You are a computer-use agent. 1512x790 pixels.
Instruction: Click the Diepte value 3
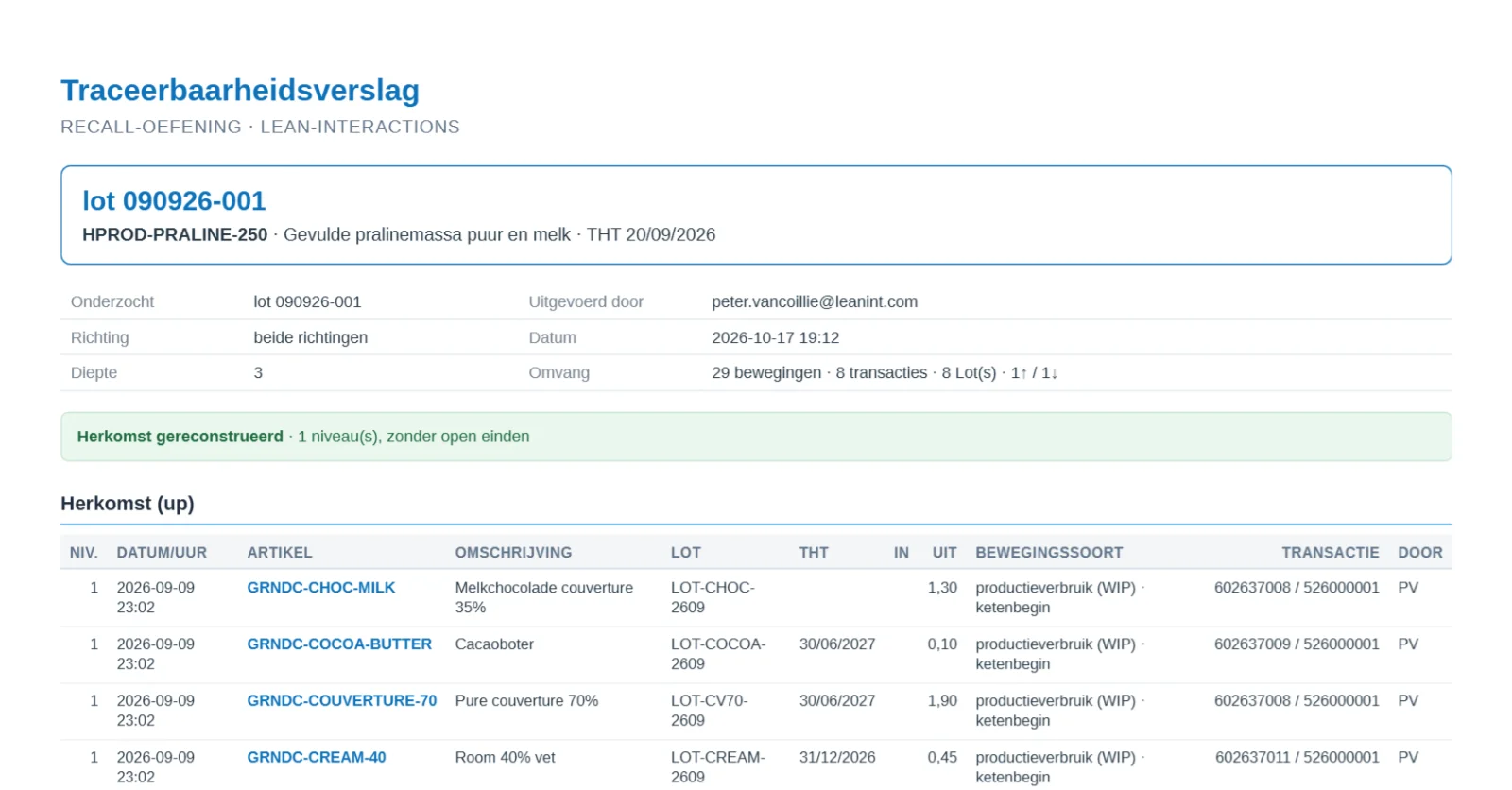pos(258,373)
